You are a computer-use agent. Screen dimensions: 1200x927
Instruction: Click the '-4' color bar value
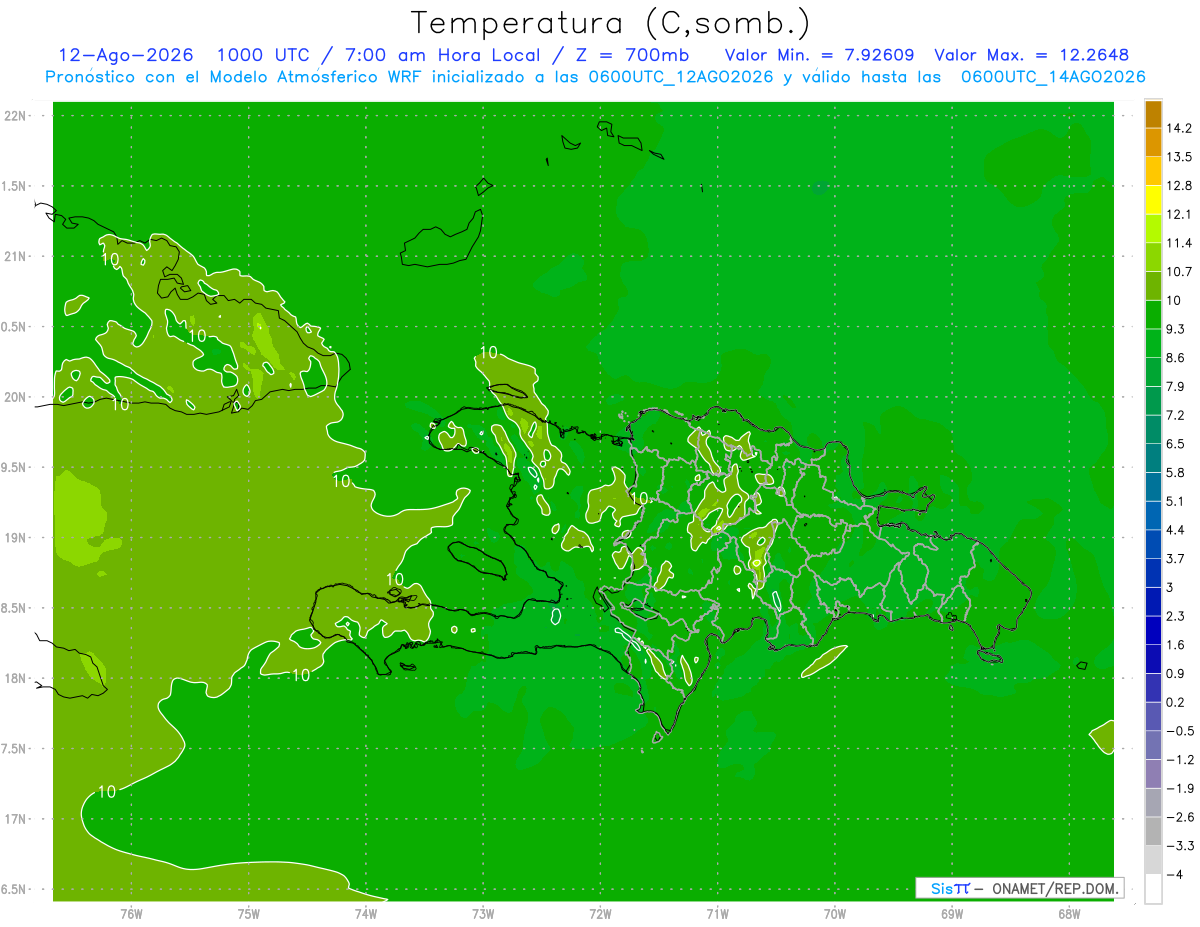tap(1174, 874)
